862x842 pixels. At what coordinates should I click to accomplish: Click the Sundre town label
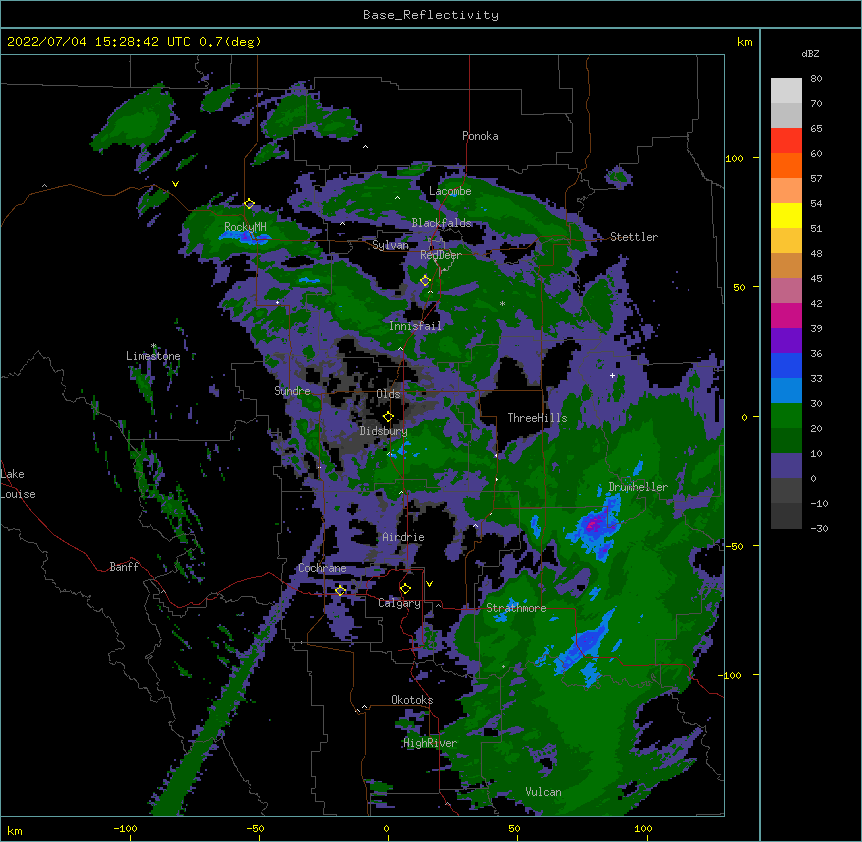(x=292, y=391)
